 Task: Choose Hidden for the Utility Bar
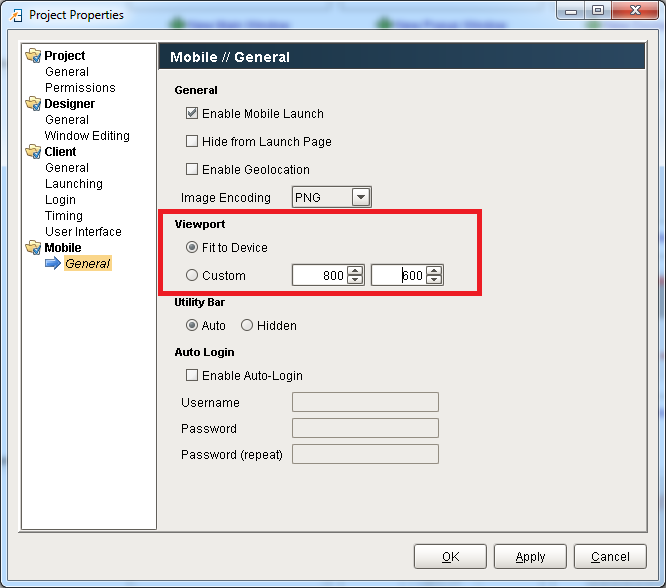246,326
